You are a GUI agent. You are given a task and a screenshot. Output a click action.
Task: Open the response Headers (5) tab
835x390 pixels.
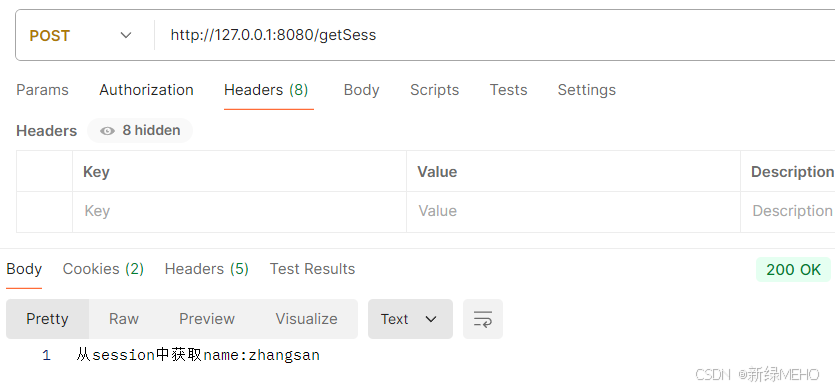click(x=207, y=269)
